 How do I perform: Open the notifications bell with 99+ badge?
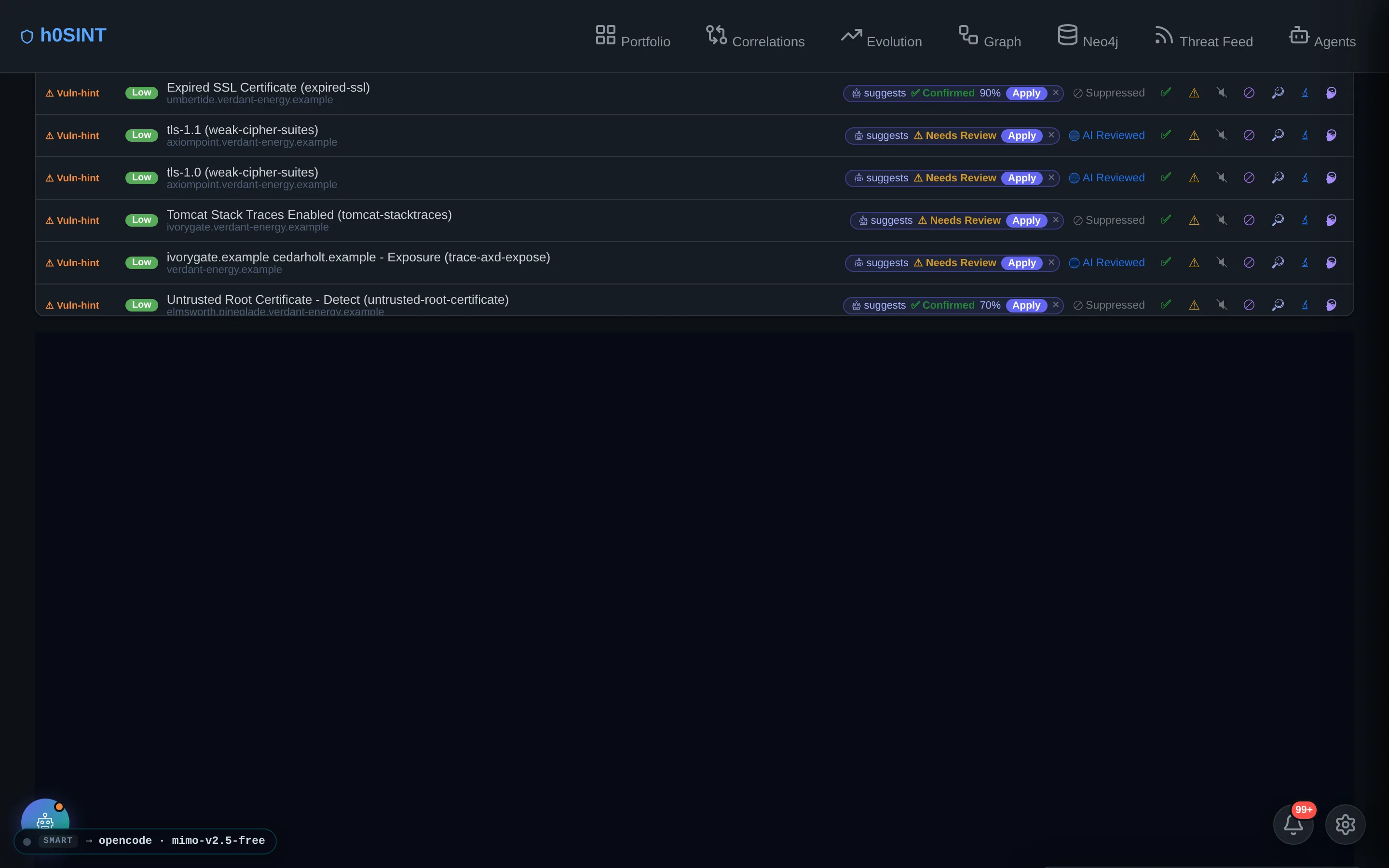click(x=1293, y=825)
